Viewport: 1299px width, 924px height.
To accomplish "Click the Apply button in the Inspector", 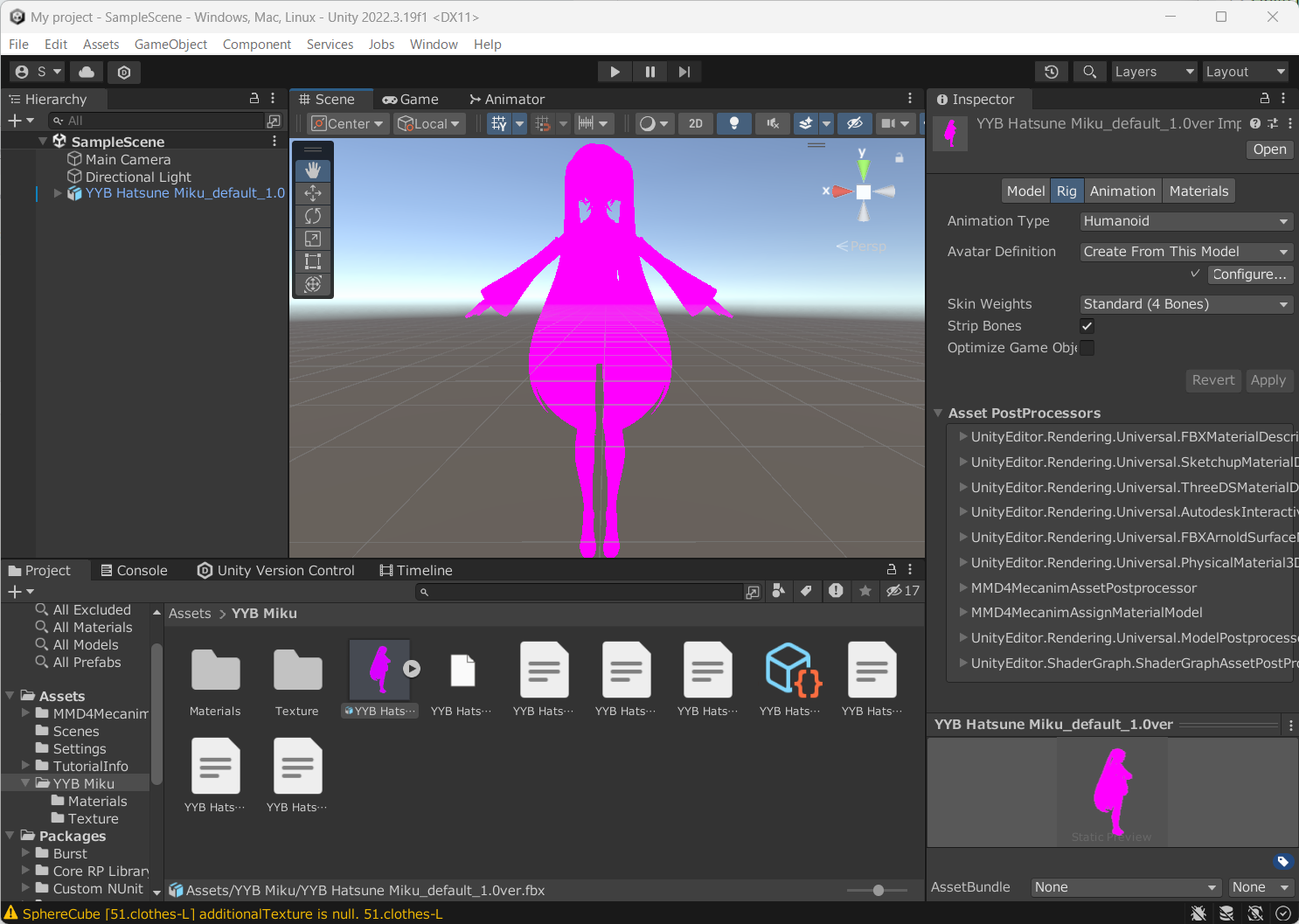I will 1268,380.
